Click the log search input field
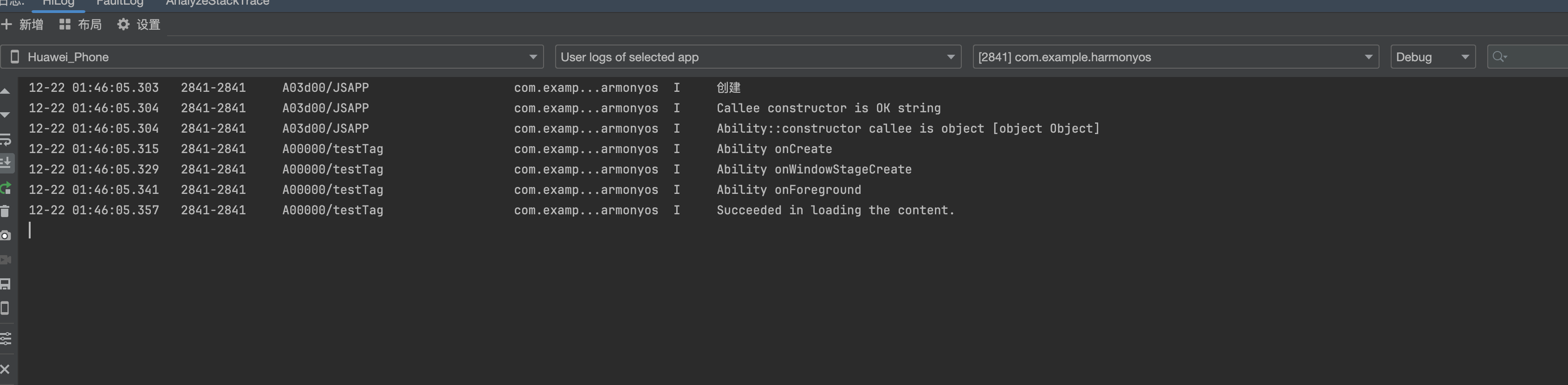 coord(1528,57)
